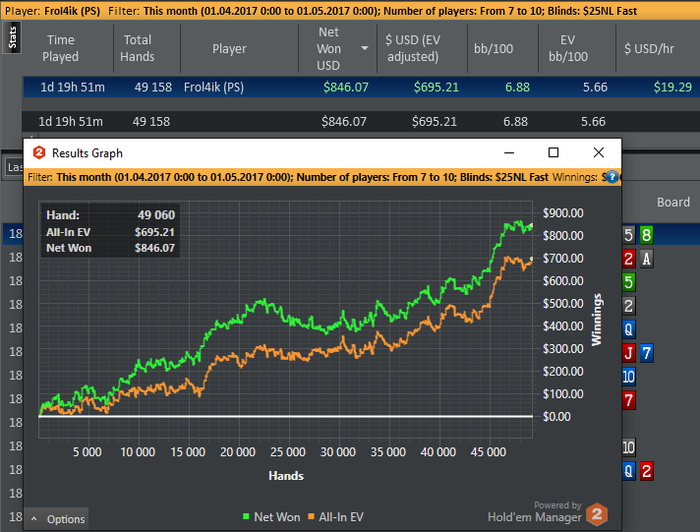The width and height of the screenshot is (700, 532).
Task: Click the $846.07 net won cell
Action: [346, 87]
